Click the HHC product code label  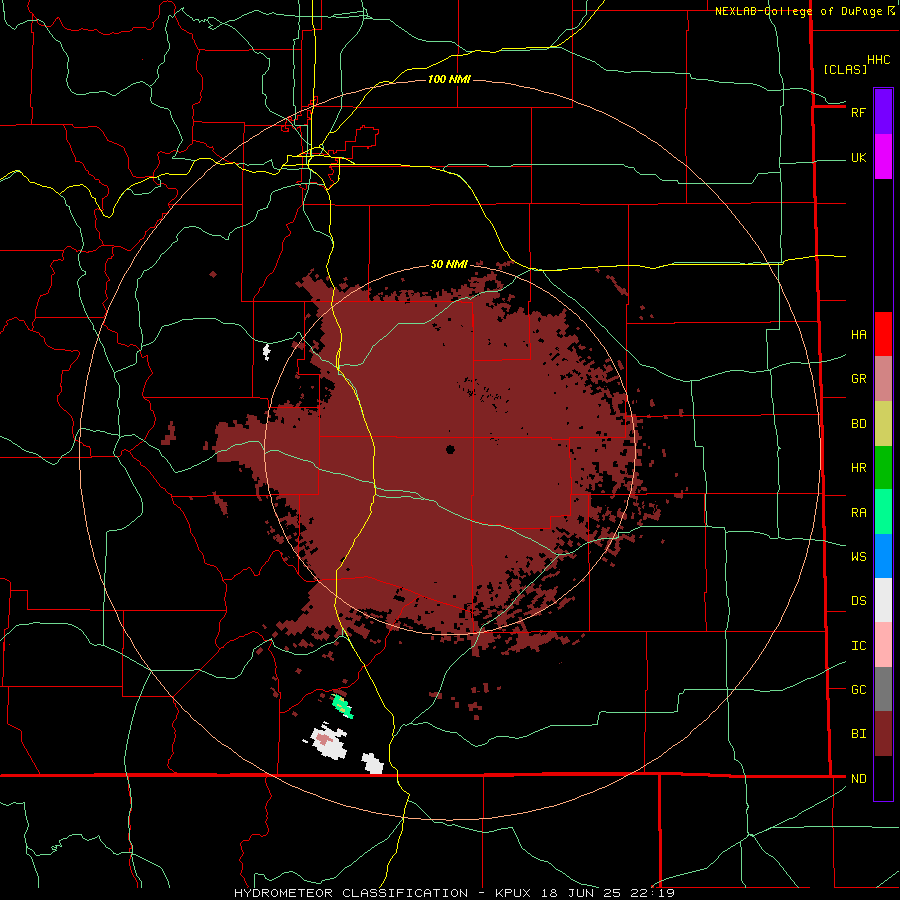[879, 60]
